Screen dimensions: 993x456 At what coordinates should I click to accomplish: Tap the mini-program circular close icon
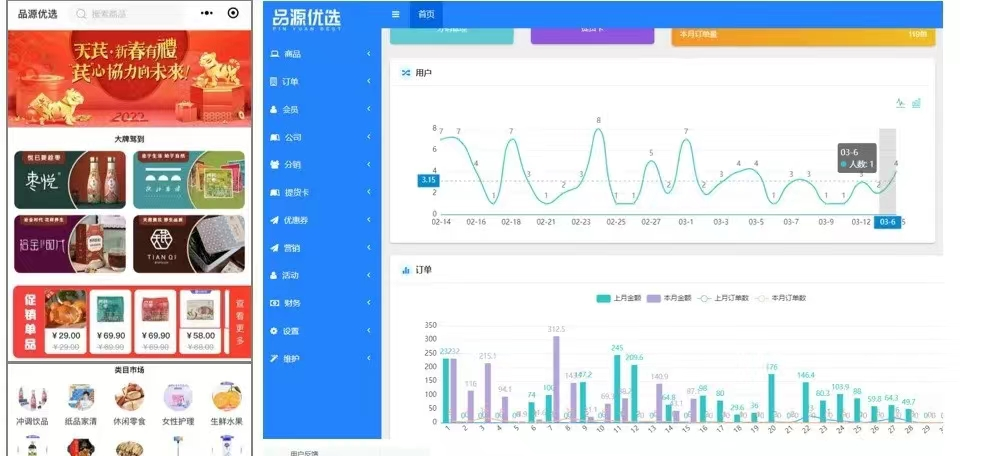233,13
